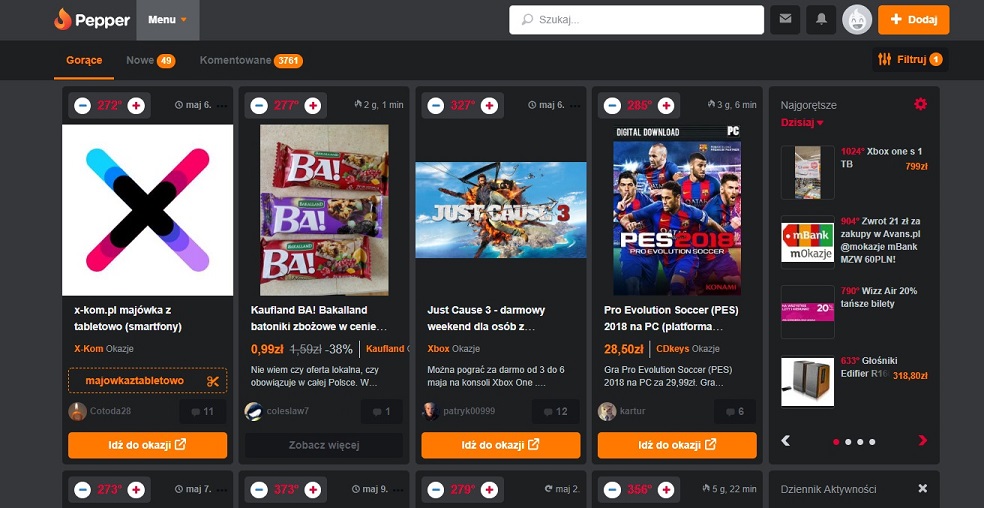Open the 6 comments on PES 2018 deal
The width and height of the screenshot is (984, 508).
(735, 412)
